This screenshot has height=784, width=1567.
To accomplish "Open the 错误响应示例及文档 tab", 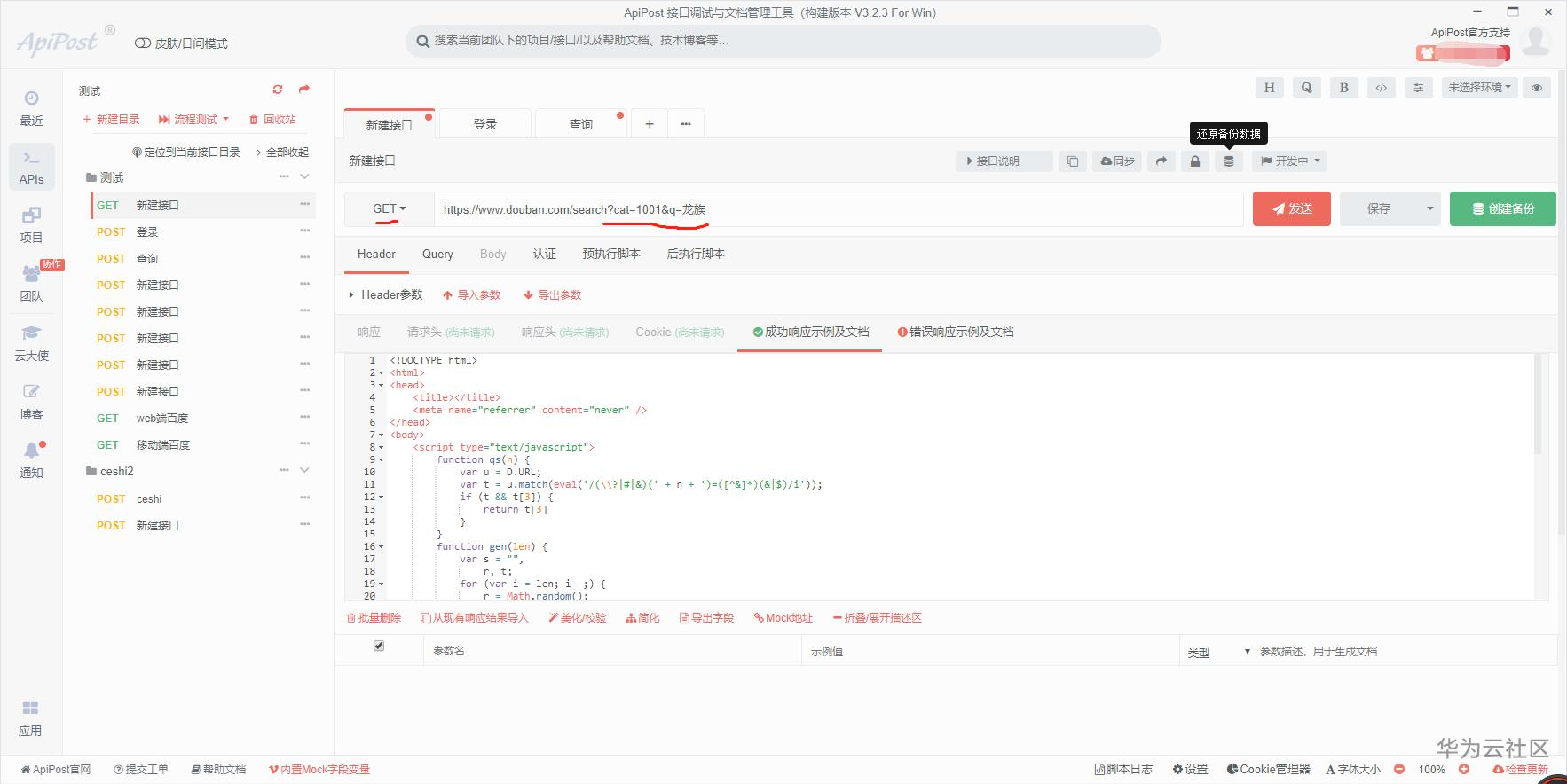I will pos(956,333).
